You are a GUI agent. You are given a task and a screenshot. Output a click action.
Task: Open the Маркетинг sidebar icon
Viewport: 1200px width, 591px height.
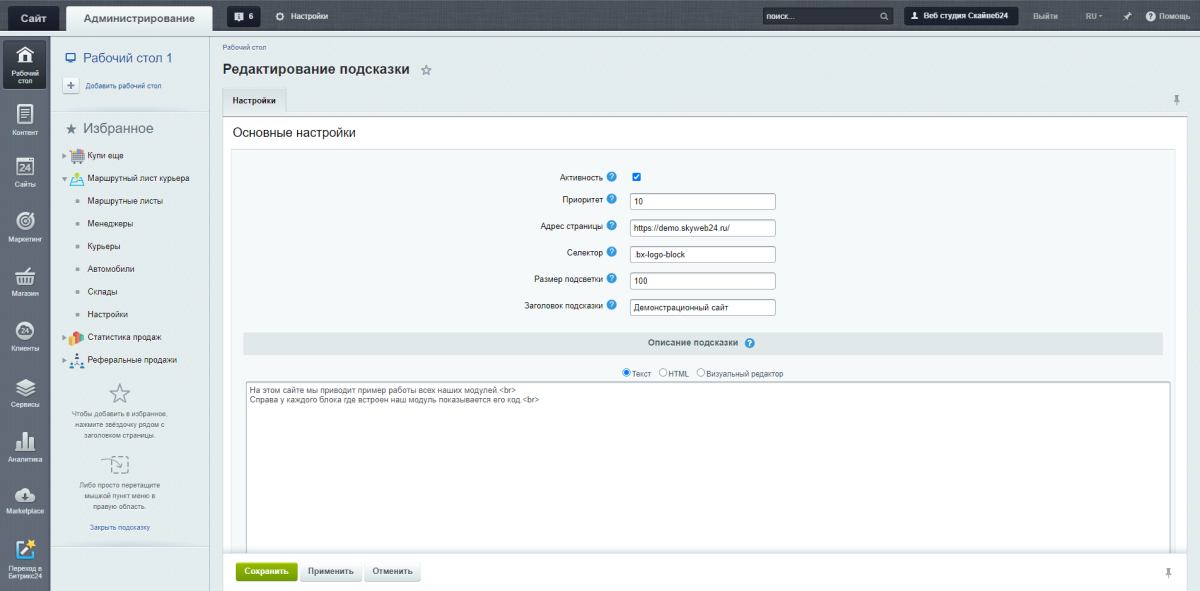coord(25,226)
